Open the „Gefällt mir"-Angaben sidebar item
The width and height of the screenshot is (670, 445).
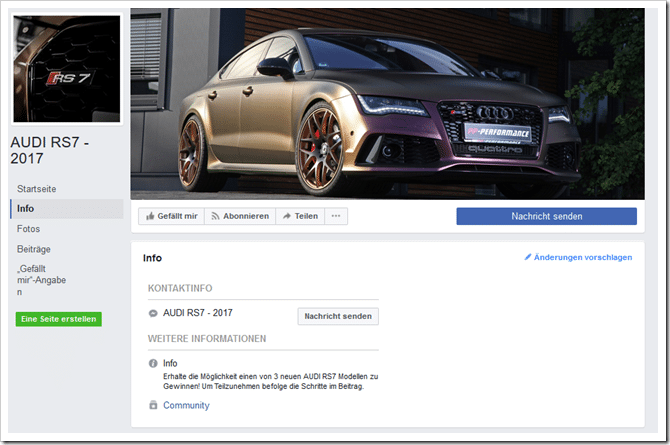tap(41, 280)
